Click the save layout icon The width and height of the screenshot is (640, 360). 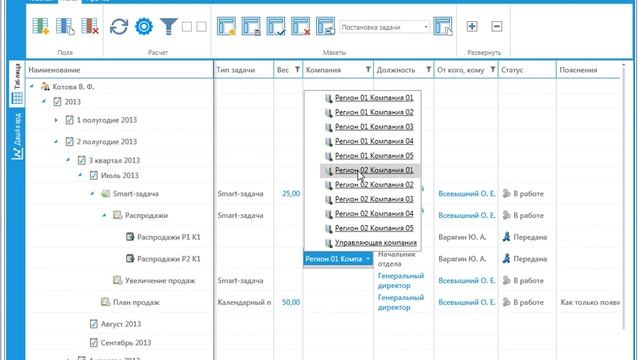(251, 27)
